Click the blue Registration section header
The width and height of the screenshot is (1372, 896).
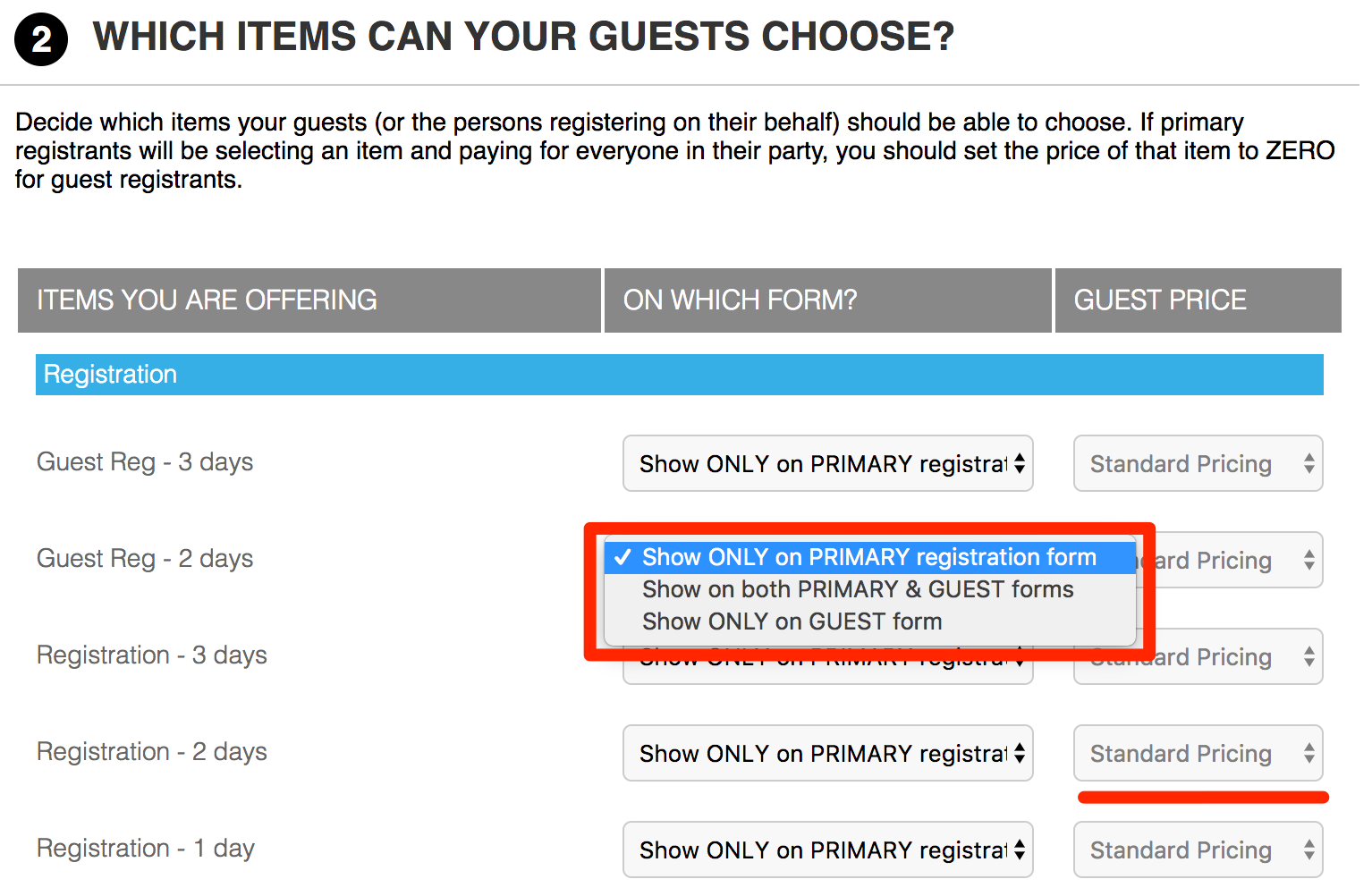pos(680,375)
